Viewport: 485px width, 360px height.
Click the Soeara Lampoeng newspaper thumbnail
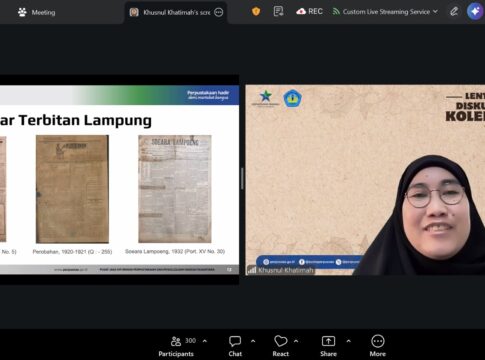(x=175, y=189)
